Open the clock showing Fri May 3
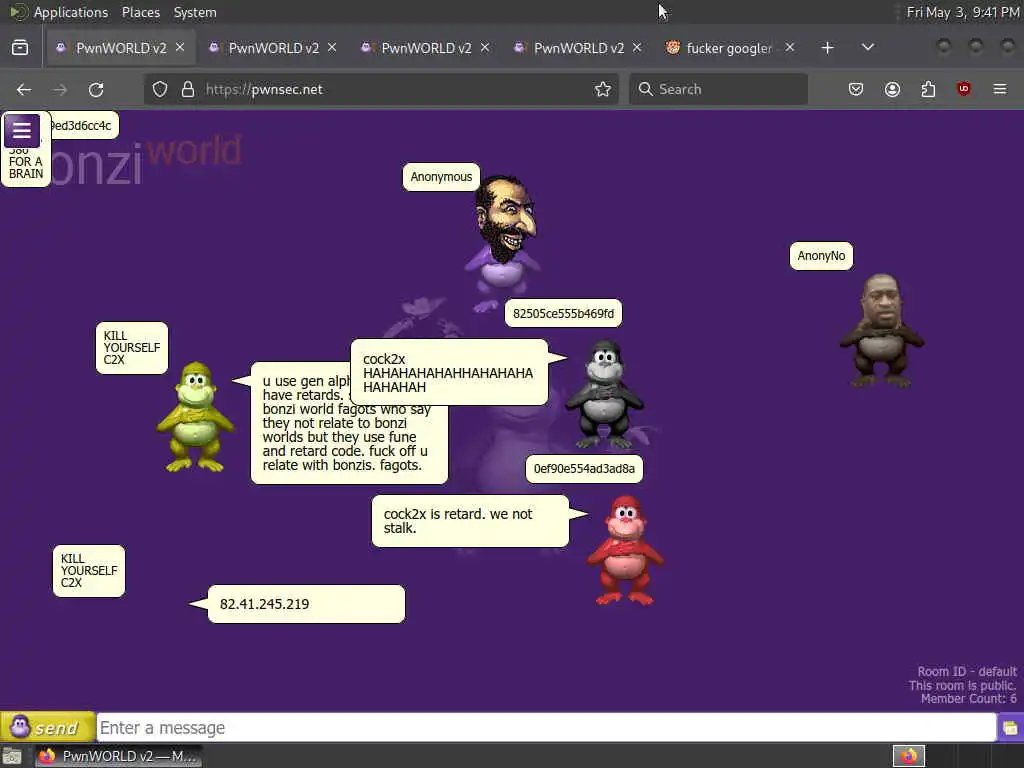1024x768 pixels. pyautogui.click(x=963, y=12)
